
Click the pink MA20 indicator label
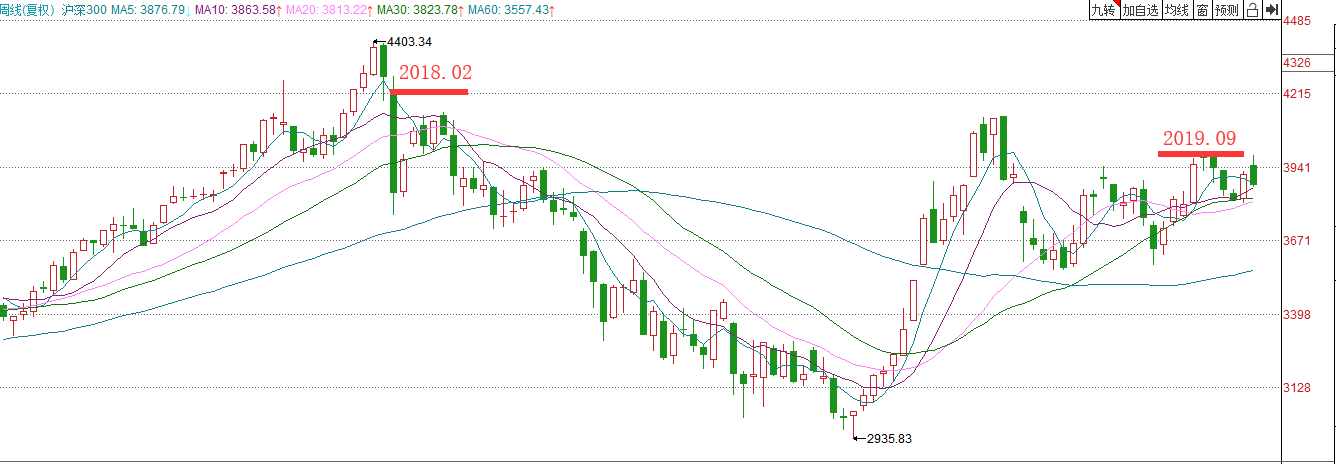pyautogui.click(x=329, y=10)
